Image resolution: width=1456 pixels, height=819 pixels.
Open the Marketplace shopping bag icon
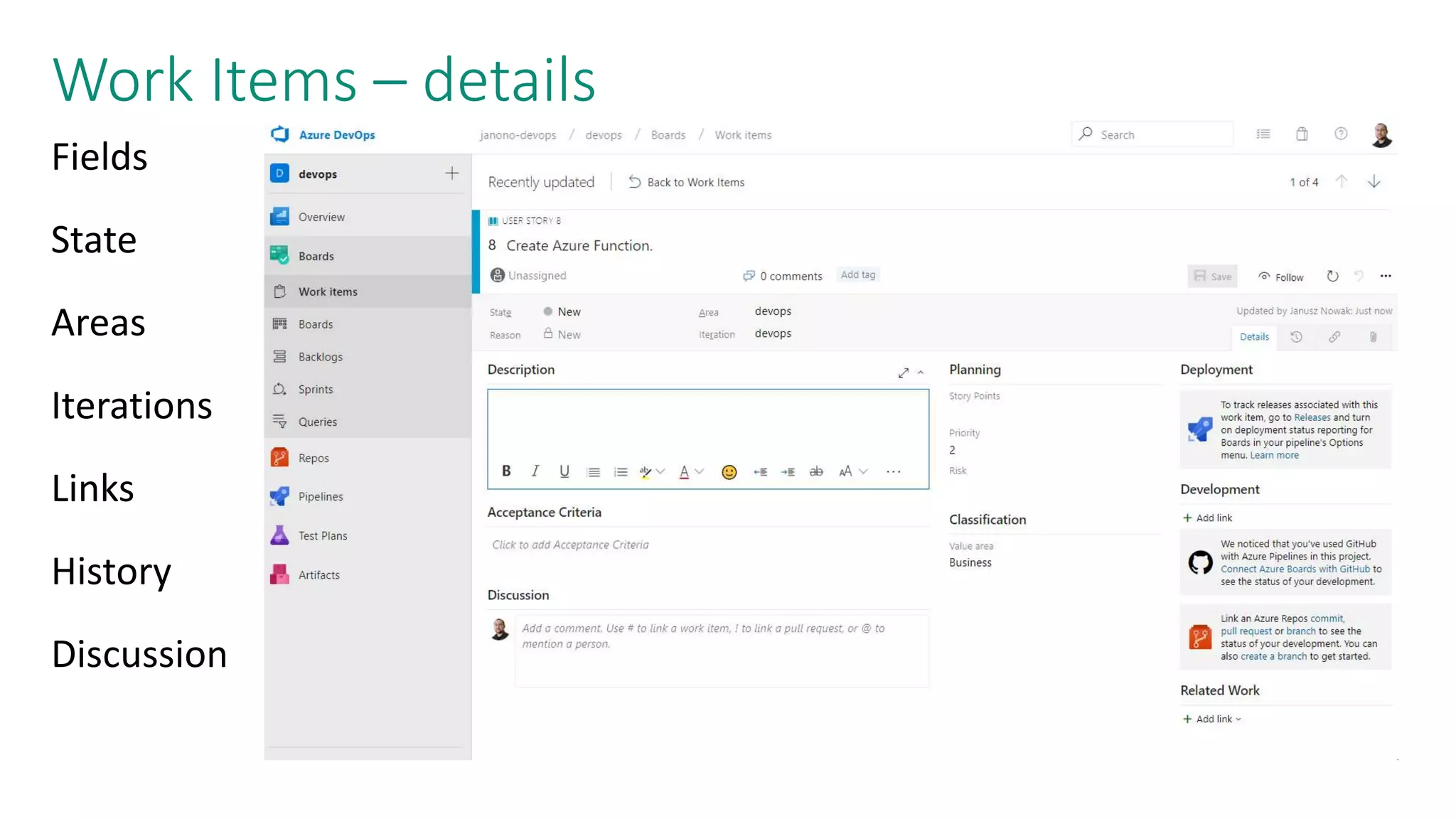pos(1302,134)
